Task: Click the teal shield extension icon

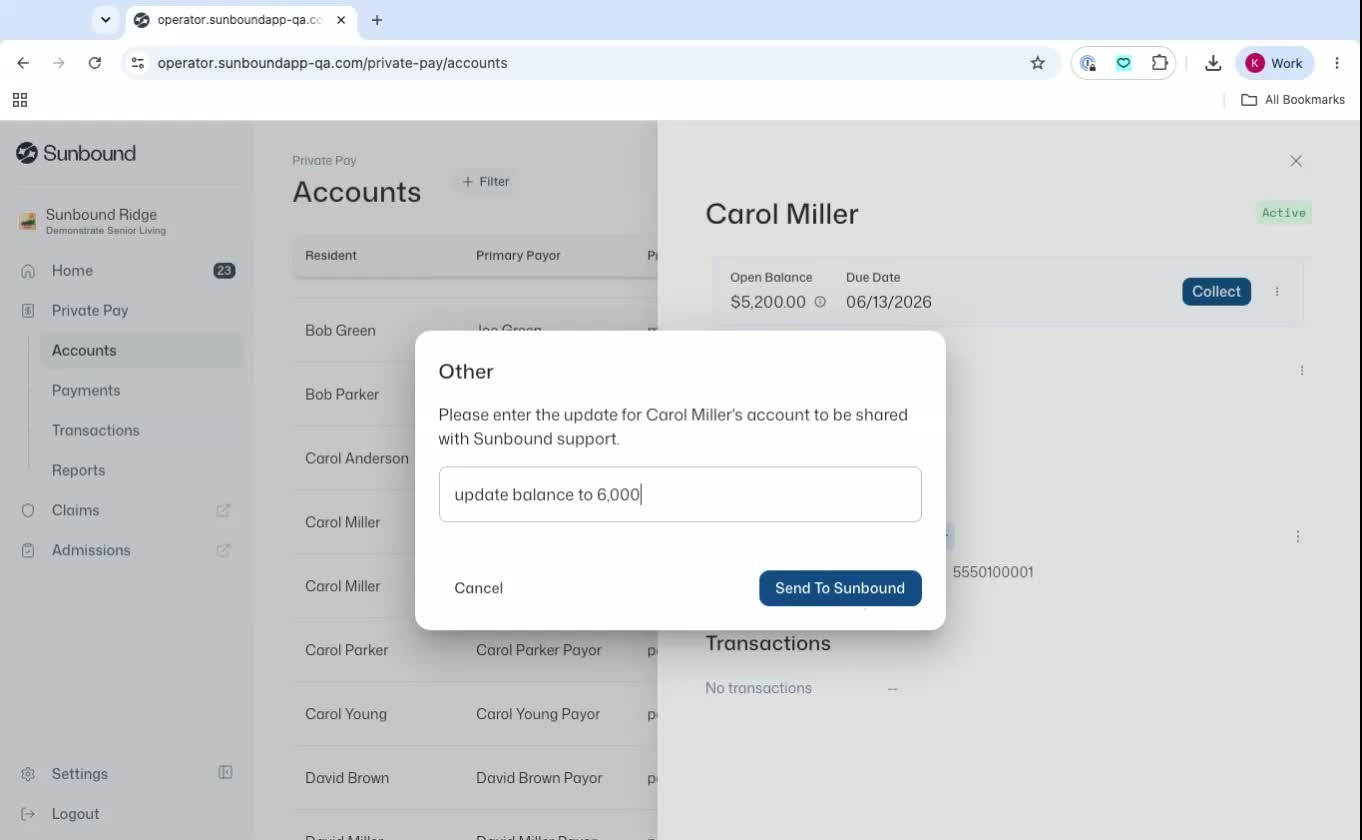Action: coord(1123,63)
